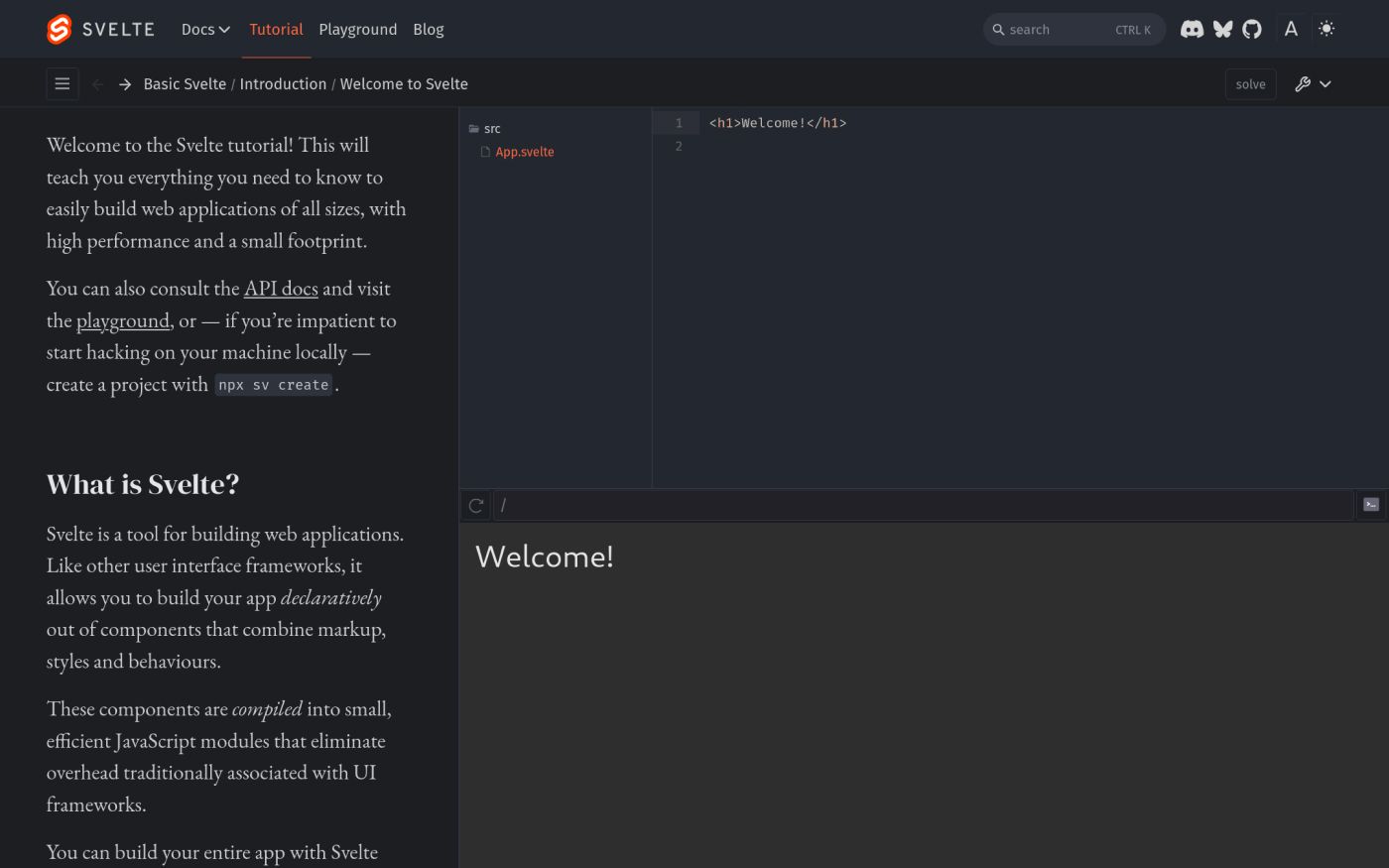1389x868 pixels.
Task: Click code line 1 with h1 Welcome
Action: coord(778,123)
